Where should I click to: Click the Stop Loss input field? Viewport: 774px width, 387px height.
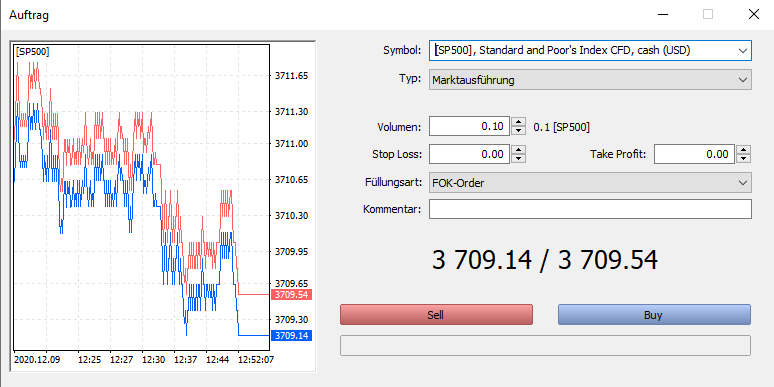468,154
